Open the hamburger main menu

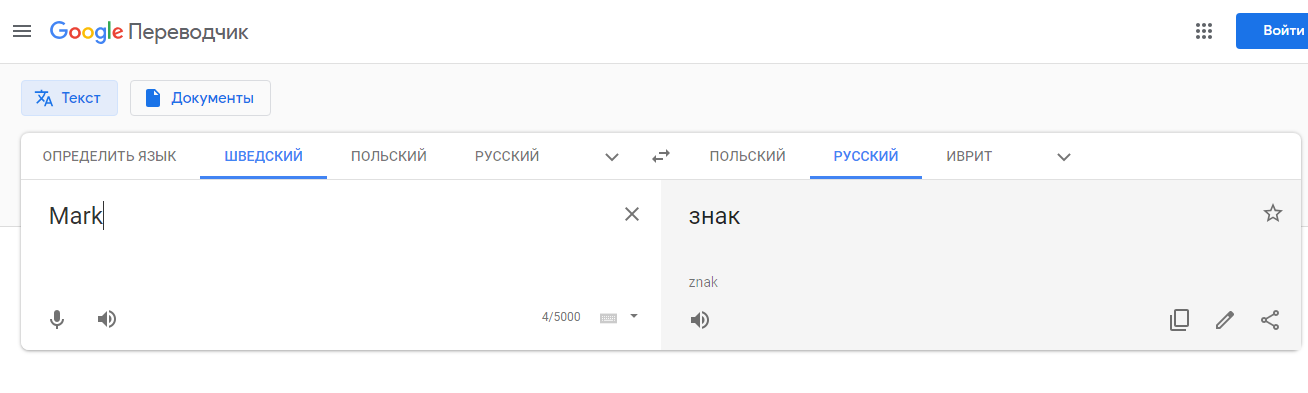[22, 31]
